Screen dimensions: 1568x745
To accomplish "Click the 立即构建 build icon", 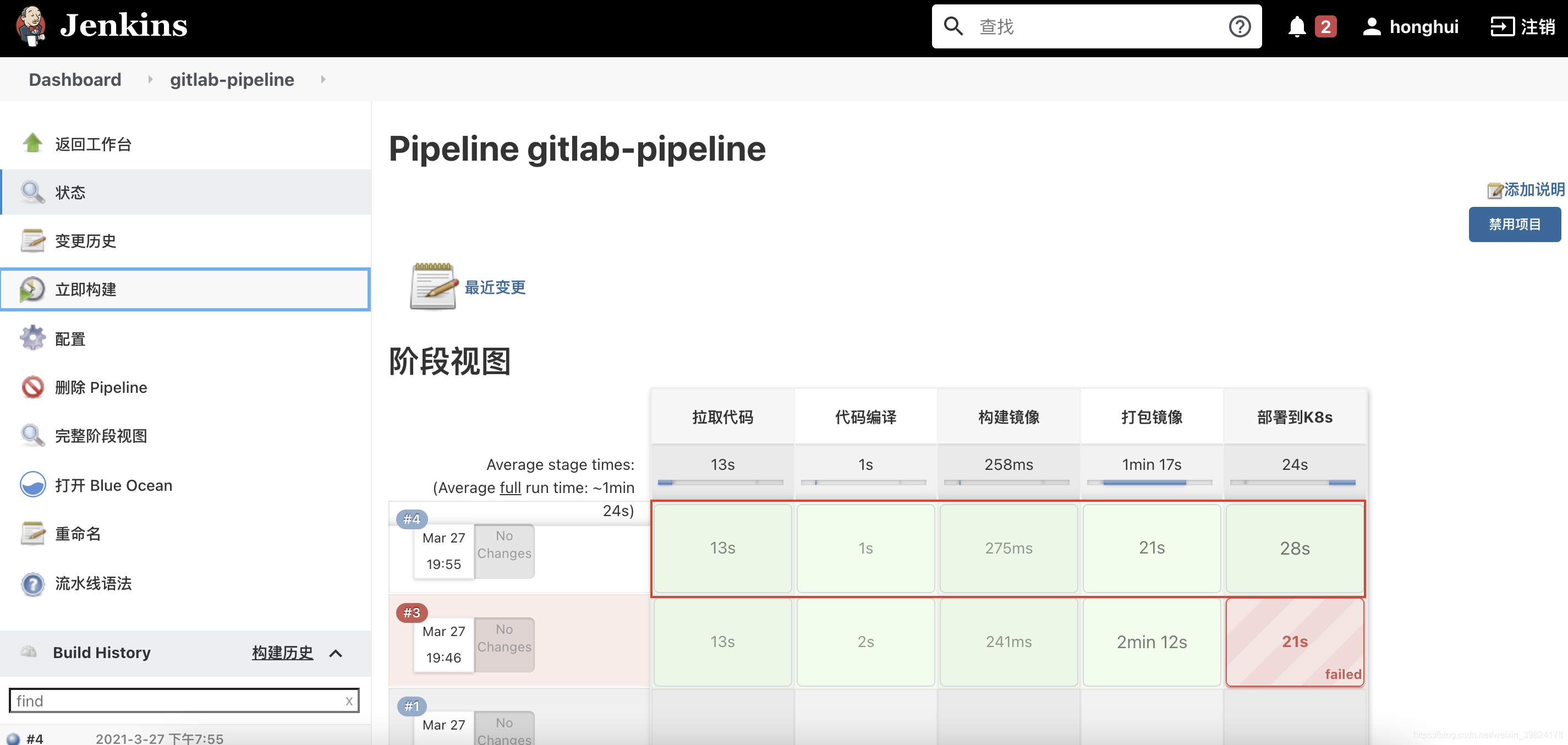I will (x=31, y=290).
